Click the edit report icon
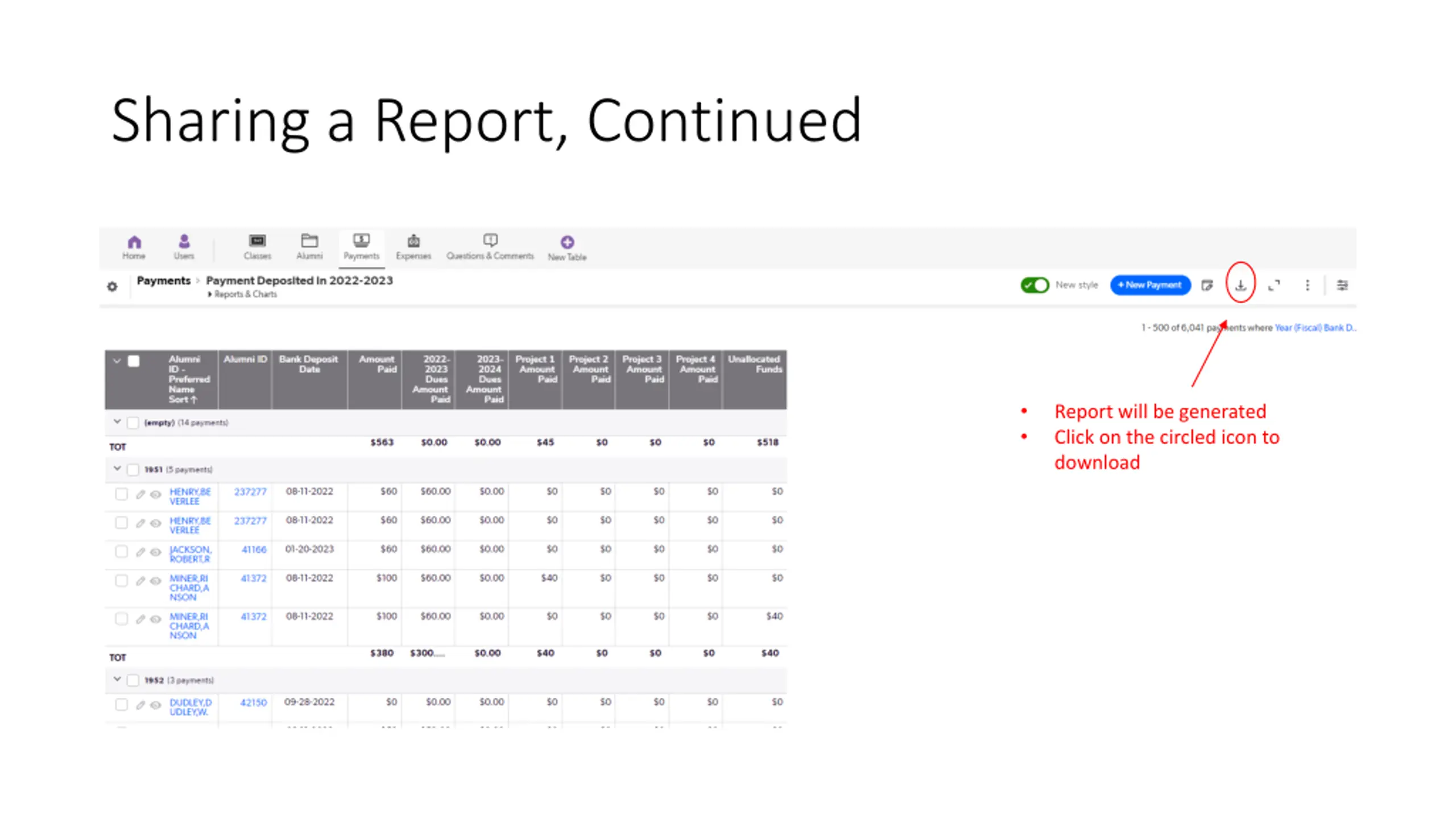This screenshot has height=819, width=1456. (1207, 286)
